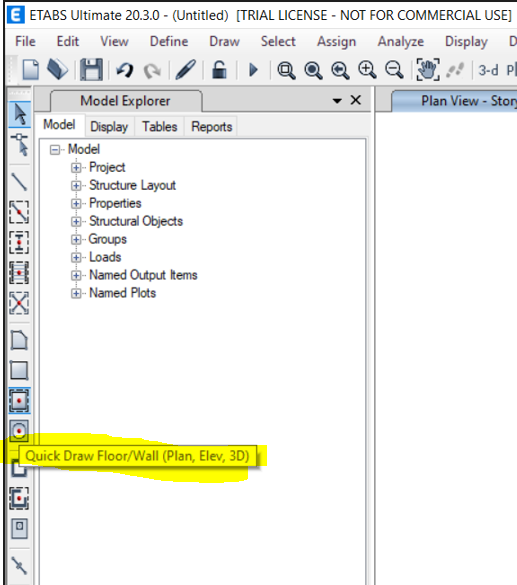This screenshot has height=585, width=517.
Task: Select the Draw Rectangular Floor/Wall tool
Action: coord(19,370)
